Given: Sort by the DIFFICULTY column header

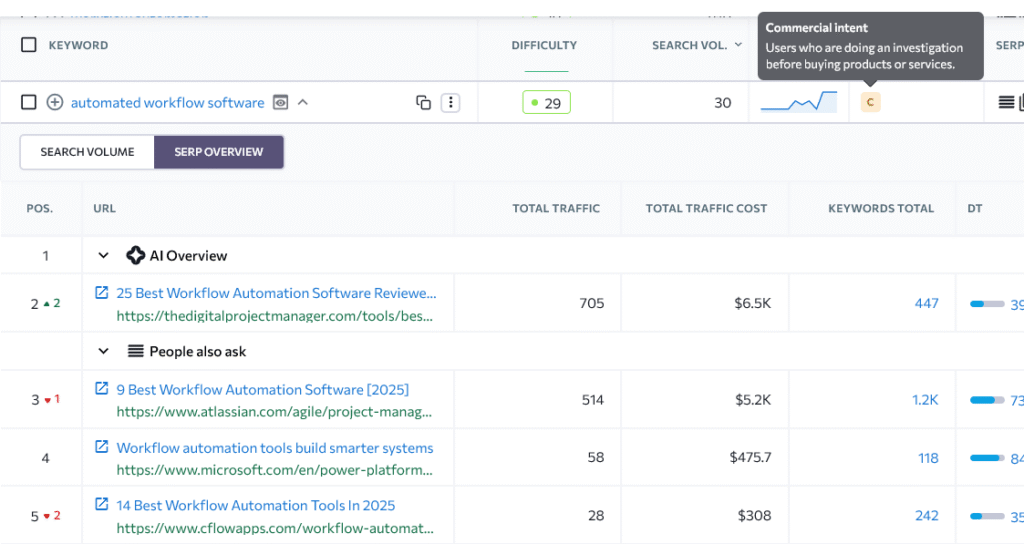Looking at the screenshot, I should pyautogui.click(x=544, y=45).
